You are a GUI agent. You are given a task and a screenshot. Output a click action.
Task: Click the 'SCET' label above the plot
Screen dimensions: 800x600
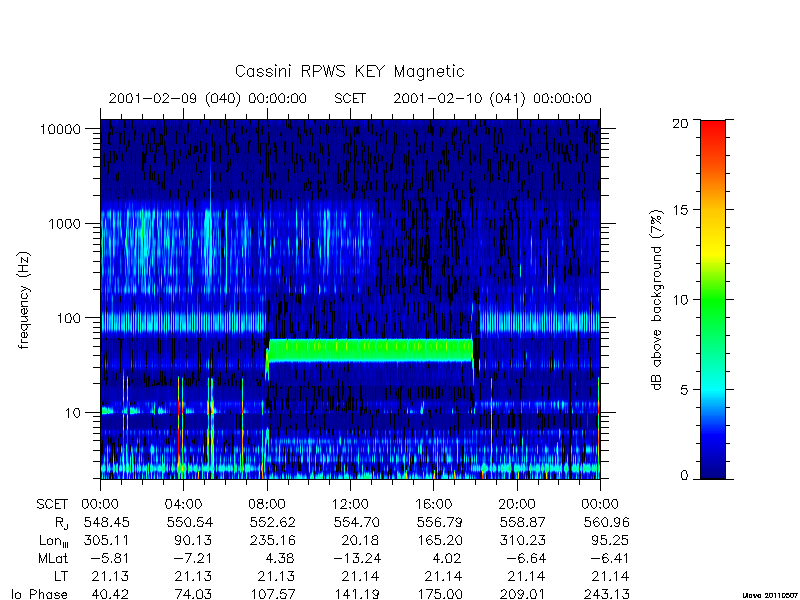click(x=350, y=98)
